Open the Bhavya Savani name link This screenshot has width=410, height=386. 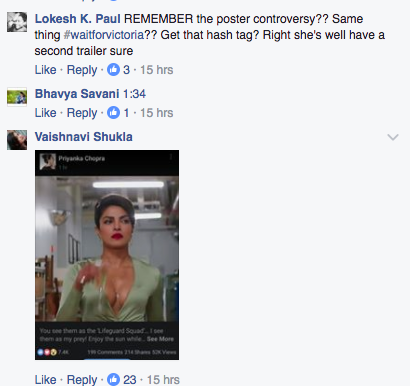coord(77,94)
